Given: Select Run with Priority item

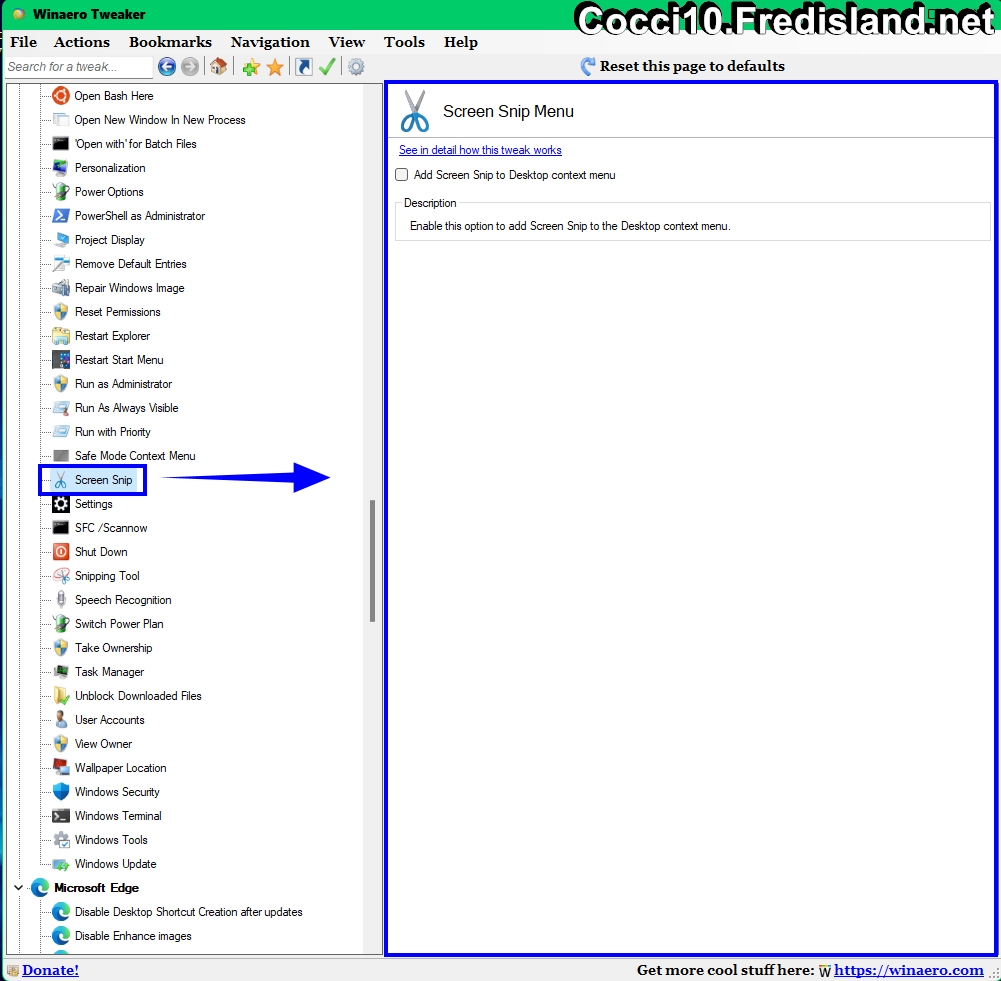Looking at the screenshot, I should pos(113,432).
